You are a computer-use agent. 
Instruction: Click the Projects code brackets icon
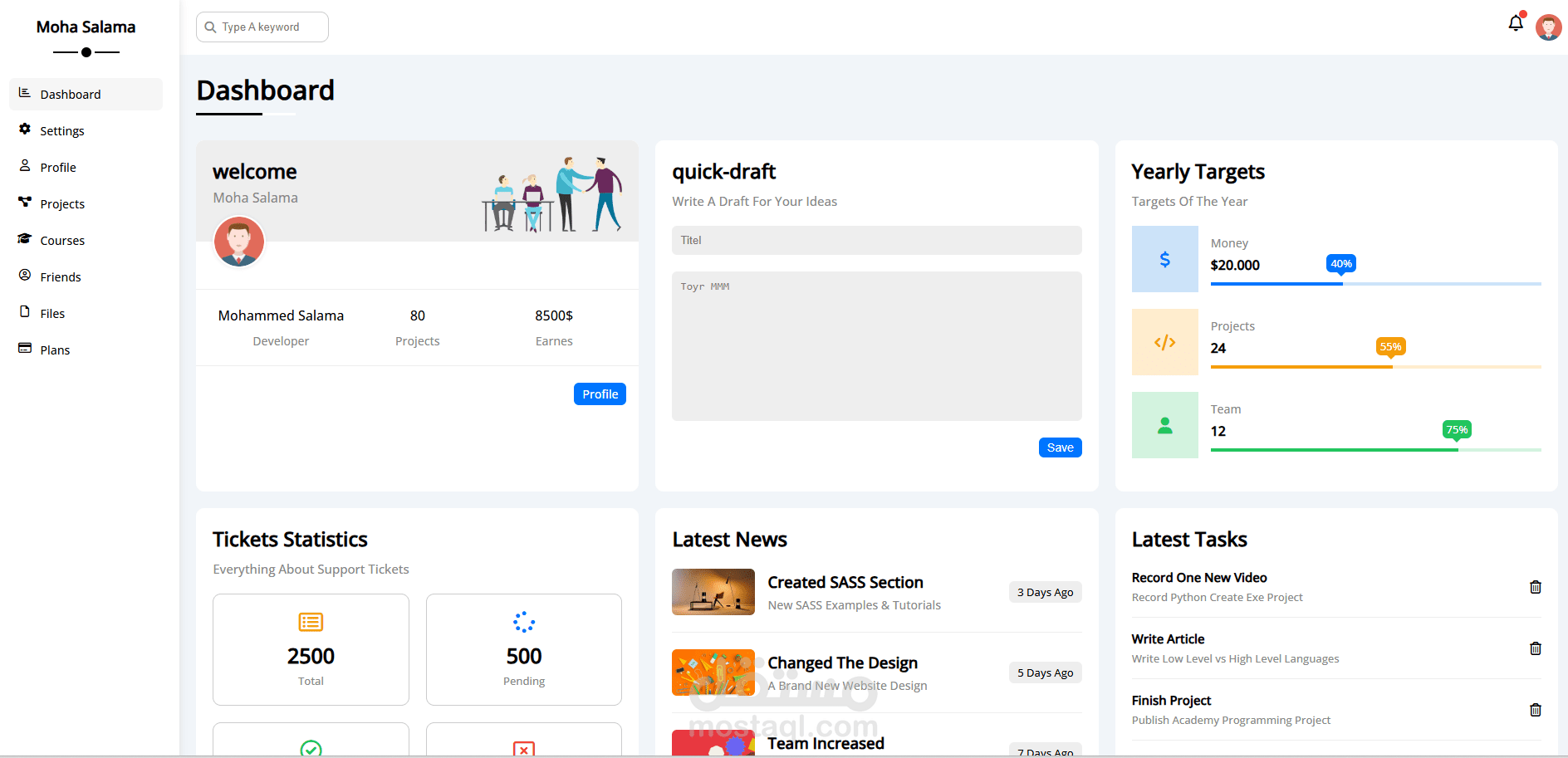tap(1164, 342)
